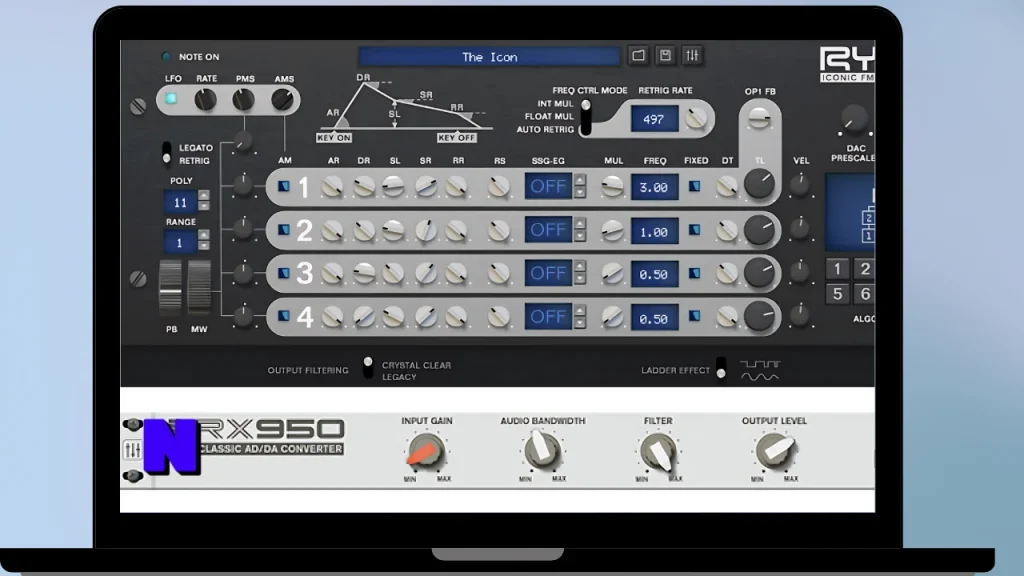Click the POLY value field showing 11
Viewport: 1024px width, 576px height.
coord(180,202)
